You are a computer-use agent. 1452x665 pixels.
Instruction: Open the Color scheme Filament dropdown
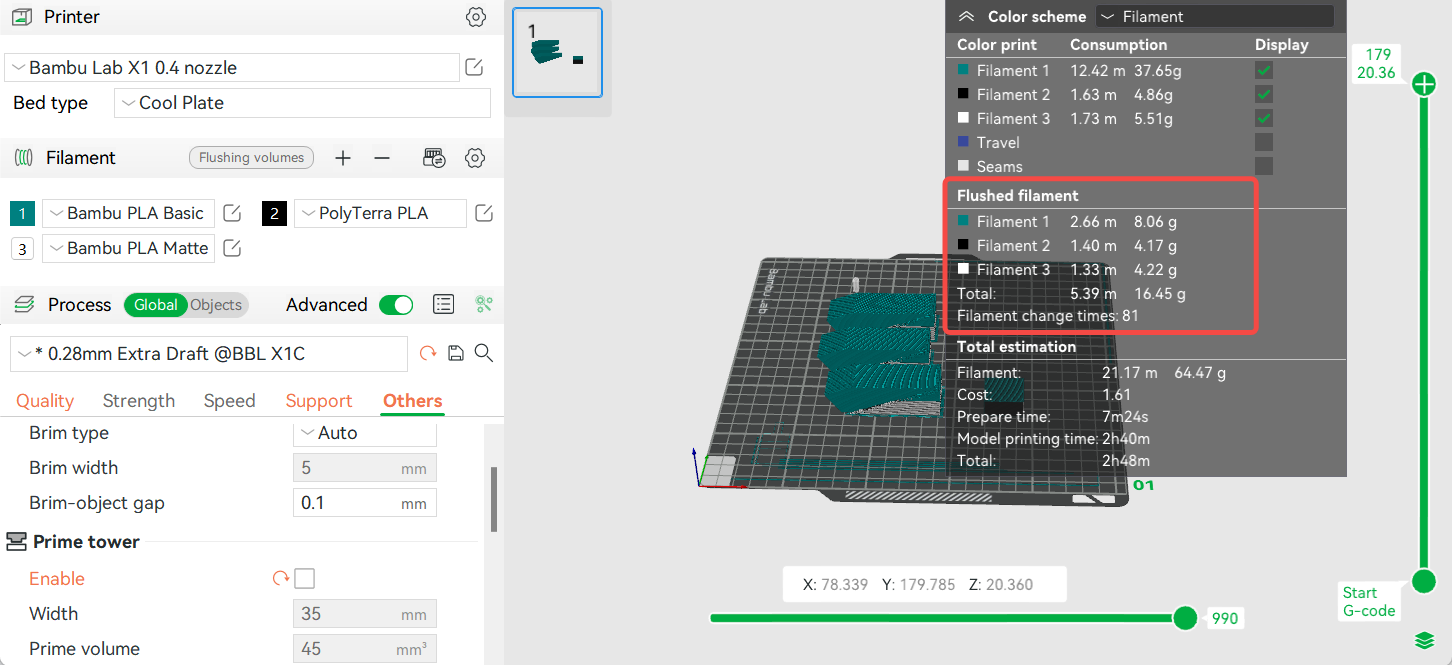(x=1213, y=16)
